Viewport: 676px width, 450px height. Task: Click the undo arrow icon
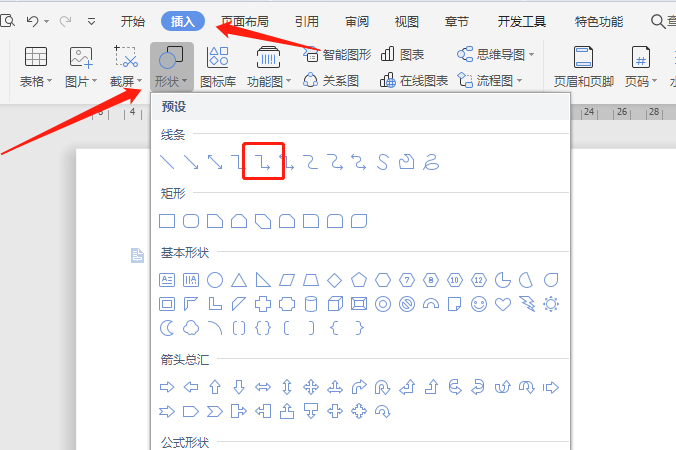[33, 21]
